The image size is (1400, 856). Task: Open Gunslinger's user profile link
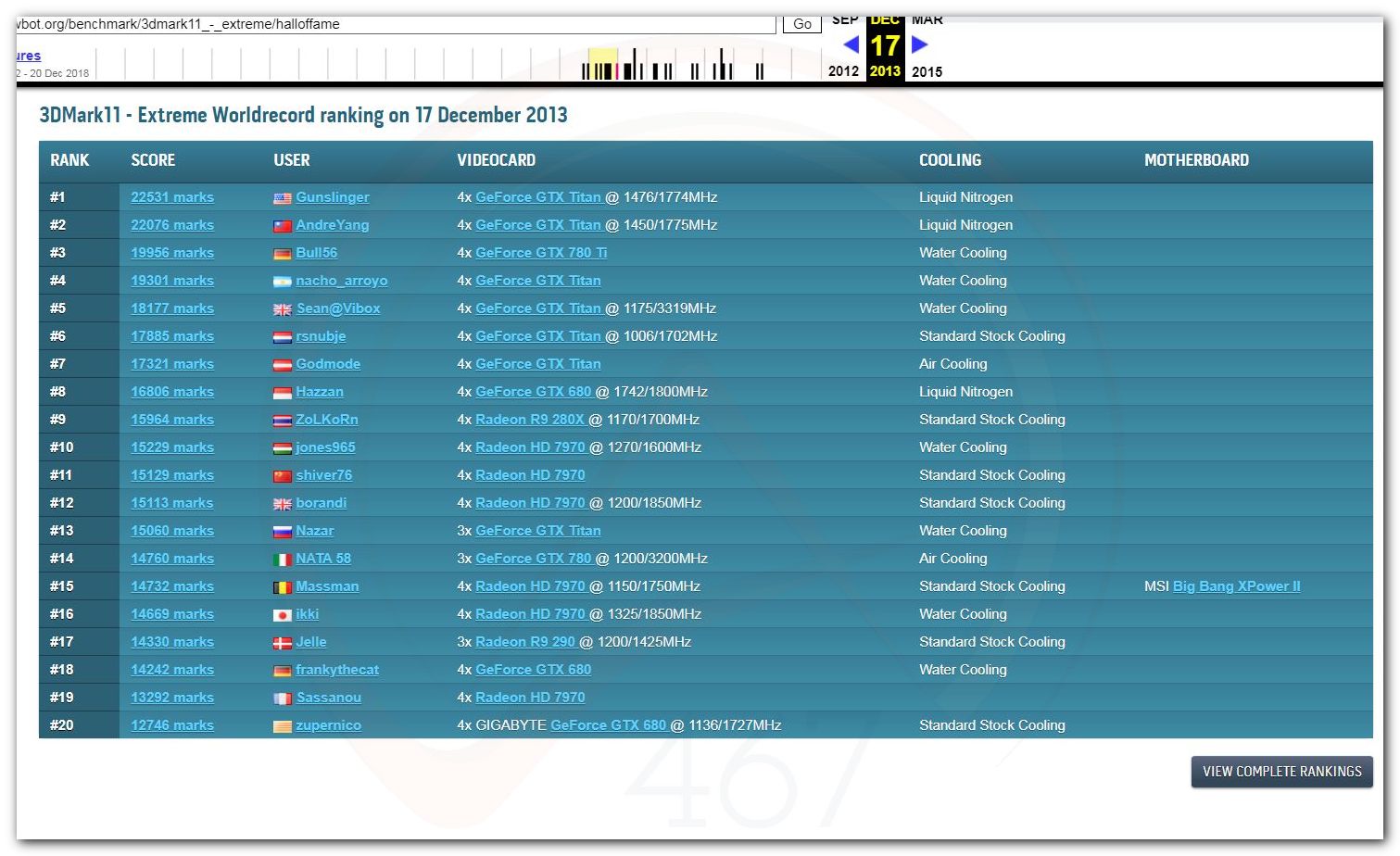click(x=333, y=197)
